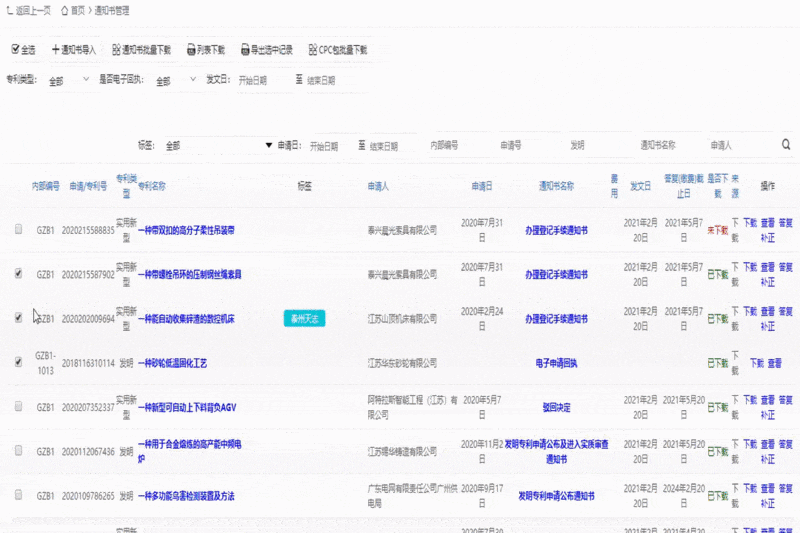Open patent link 一种新型可自动上下料背负AGV
Screen dimensions: 800x533
187,407
